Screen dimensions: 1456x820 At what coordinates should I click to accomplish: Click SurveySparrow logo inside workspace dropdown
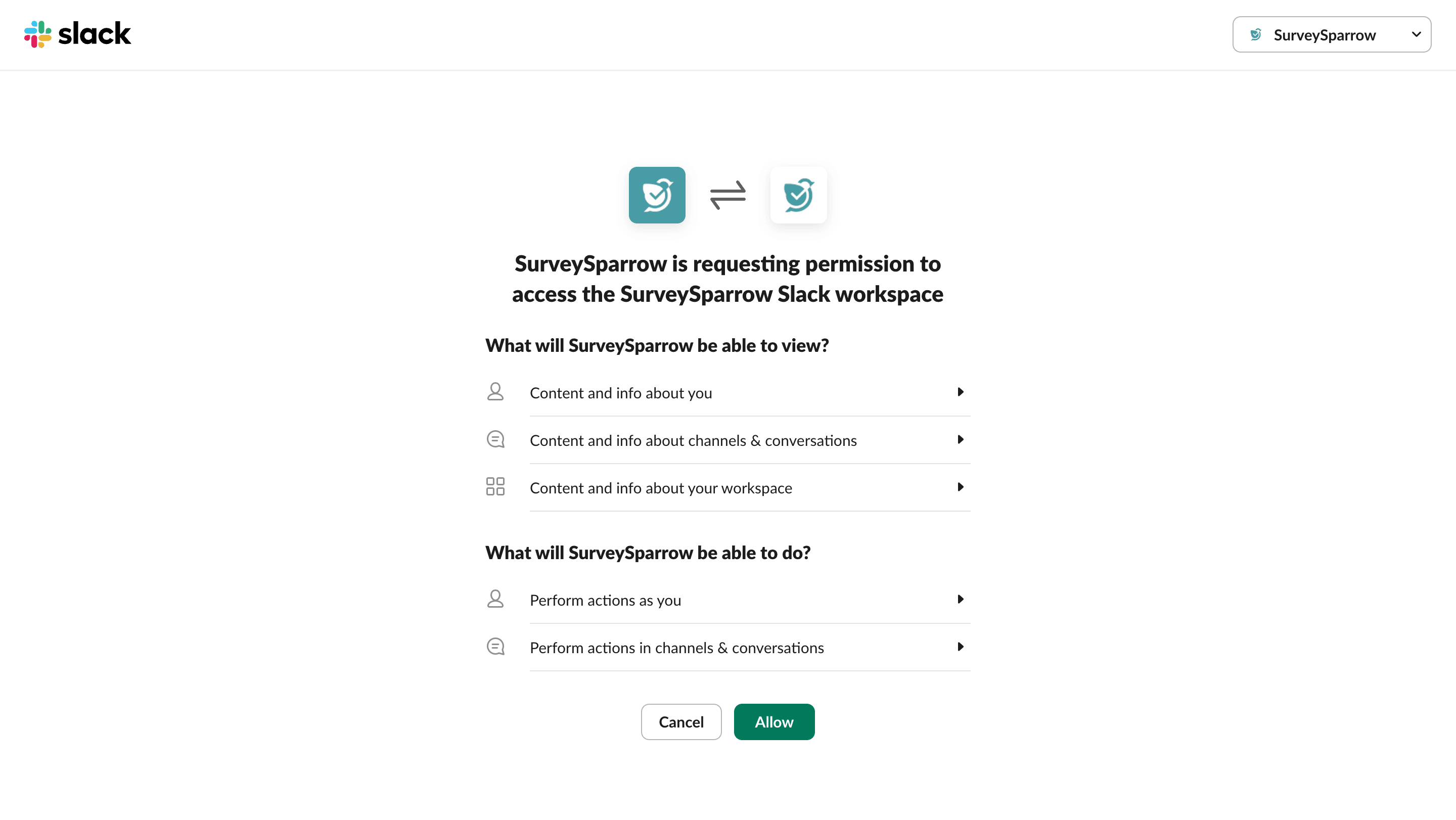point(1255,34)
